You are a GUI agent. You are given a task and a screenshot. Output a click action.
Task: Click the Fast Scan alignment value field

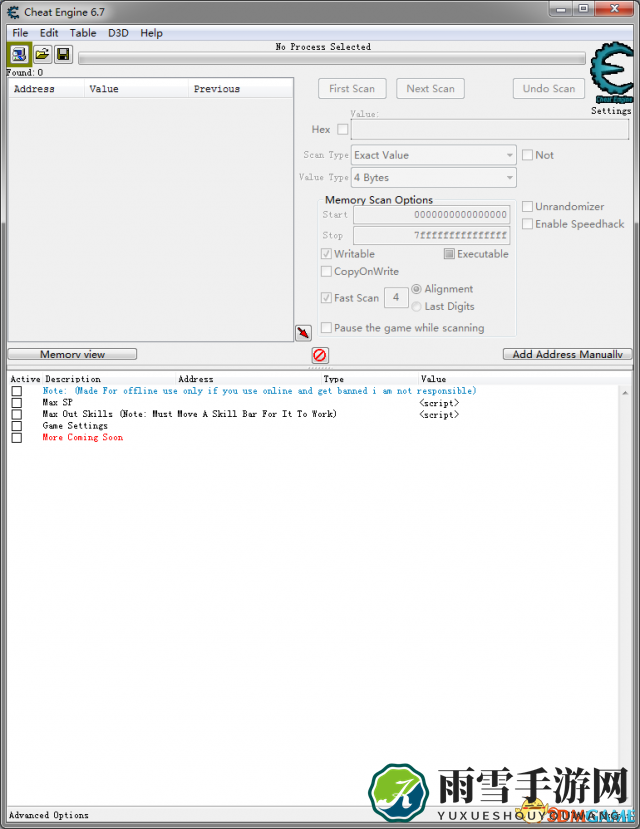point(396,297)
